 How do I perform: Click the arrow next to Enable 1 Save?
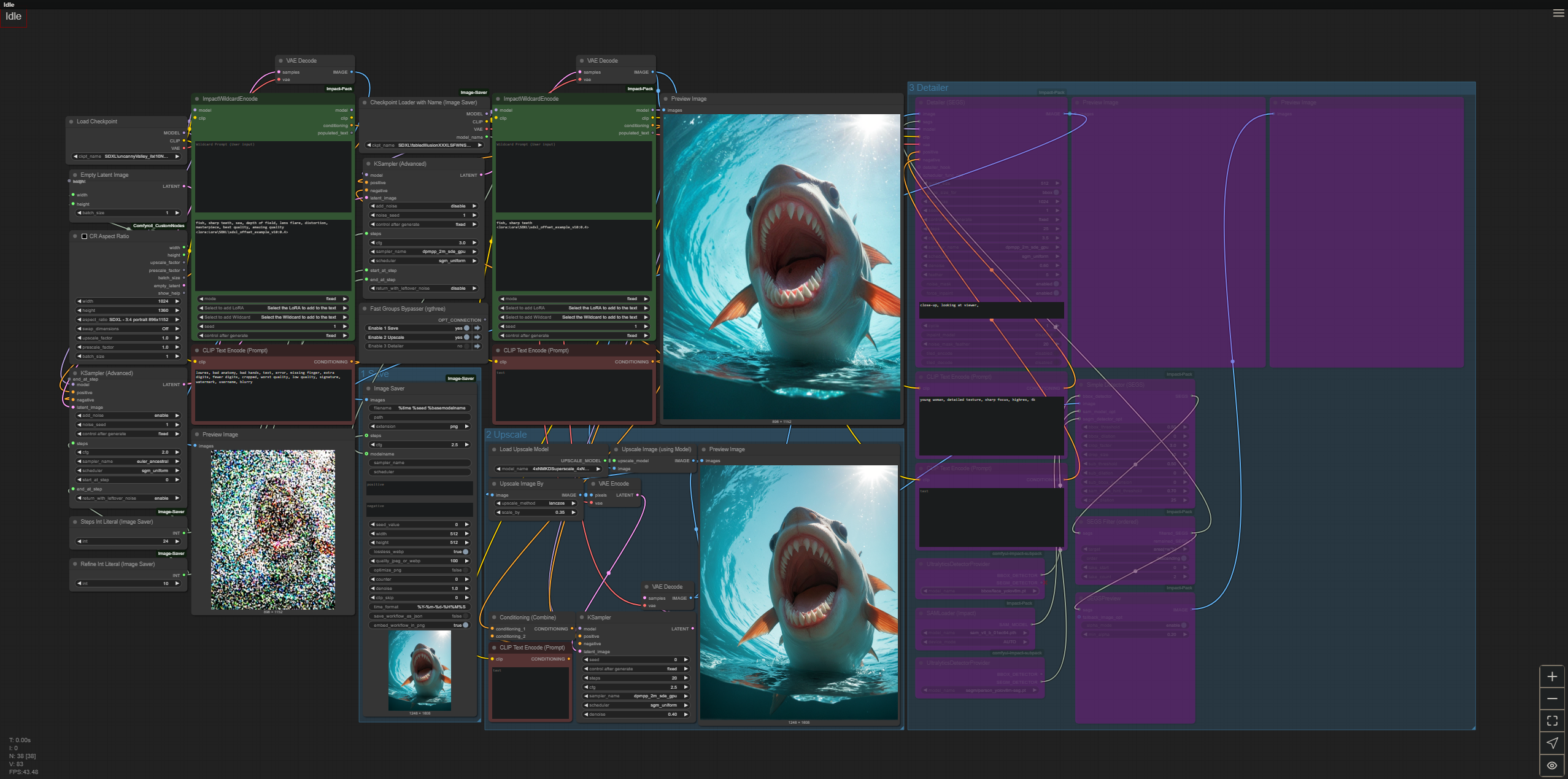[477, 328]
